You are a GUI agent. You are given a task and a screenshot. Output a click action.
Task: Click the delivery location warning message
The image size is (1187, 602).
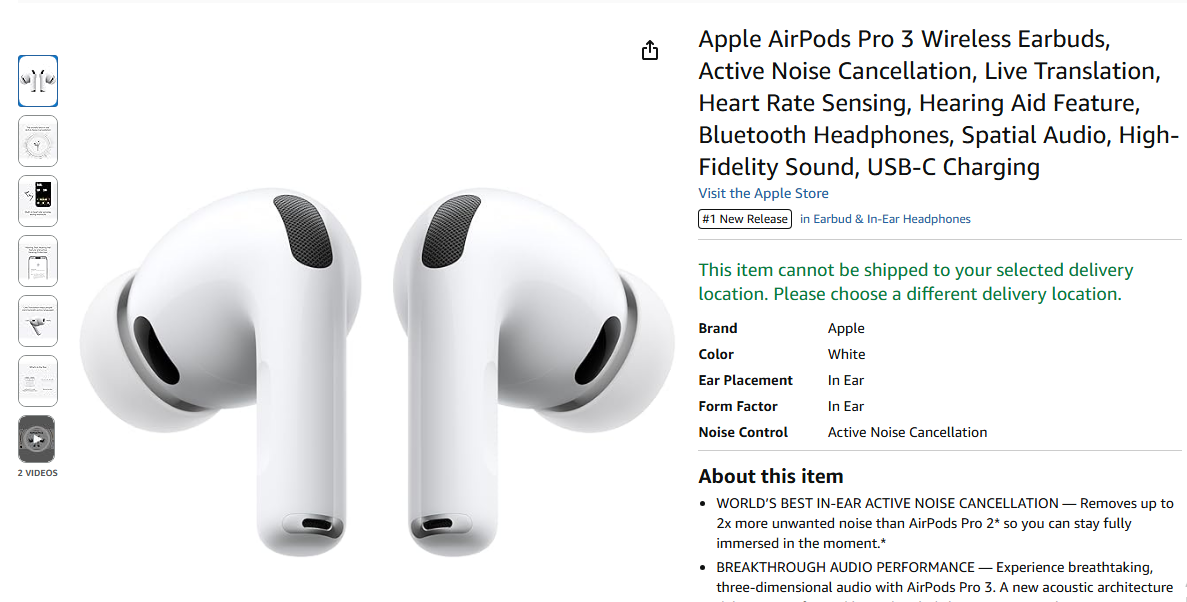tap(915, 281)
